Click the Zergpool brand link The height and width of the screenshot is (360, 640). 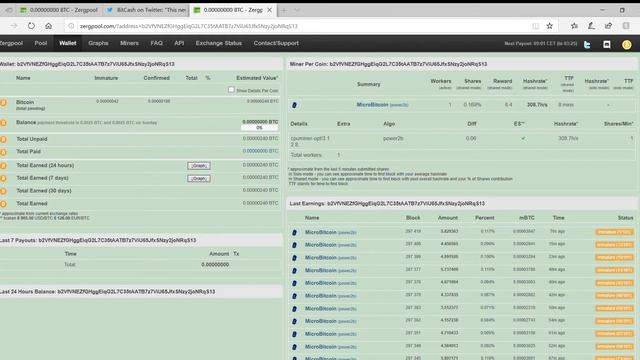(x=11, y=43)
